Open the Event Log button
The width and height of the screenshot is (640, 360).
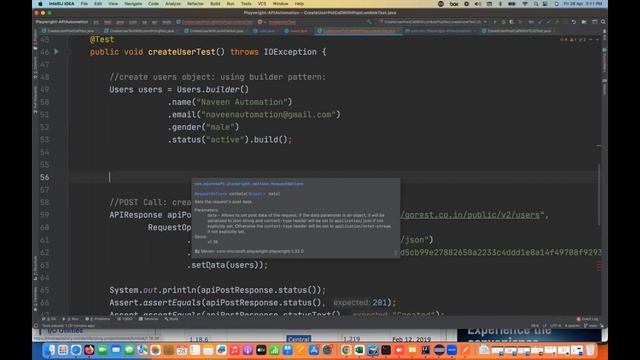[588, 319]
